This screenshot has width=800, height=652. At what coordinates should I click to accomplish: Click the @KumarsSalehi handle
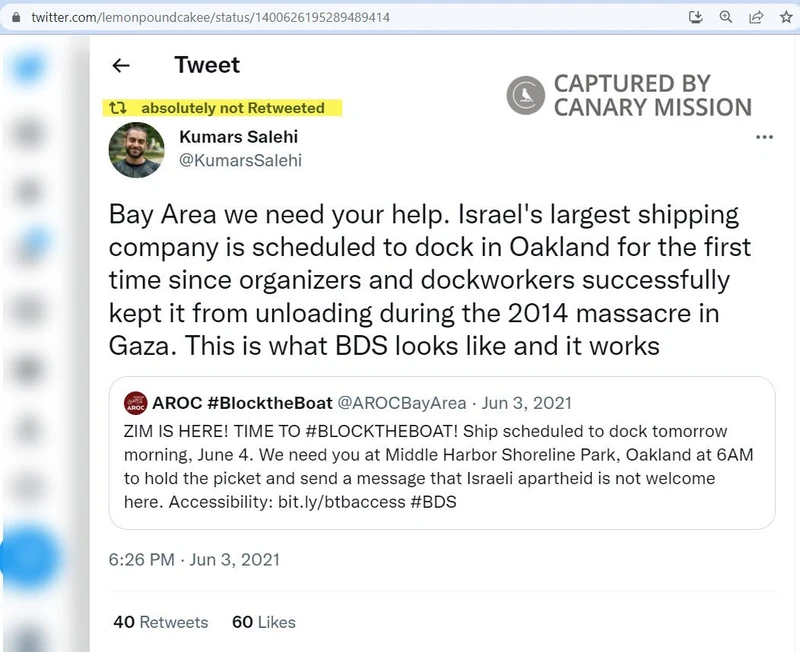click(x=239, y=160)
